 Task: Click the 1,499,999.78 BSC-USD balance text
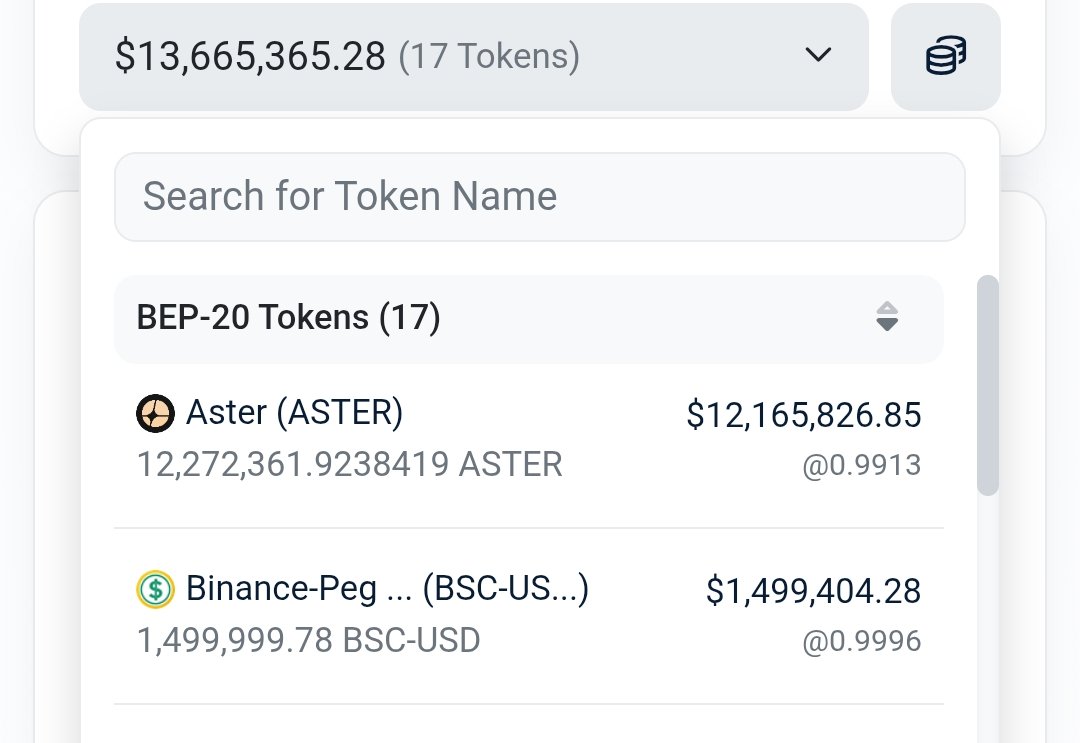coord(308,640)
